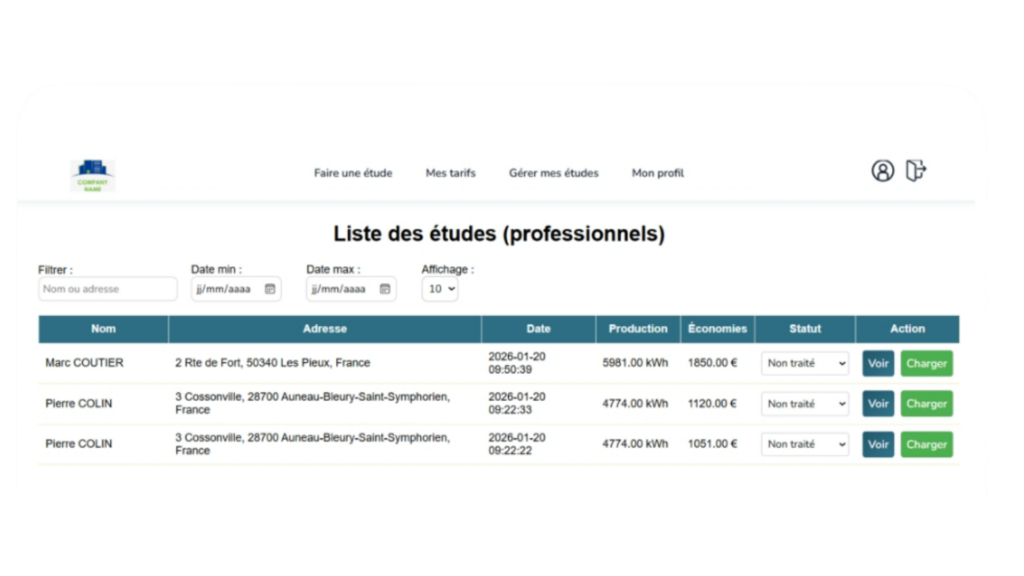1024x576 pixels.
Task: Open calendar picker in Date min field
Action: coord(270,289)
